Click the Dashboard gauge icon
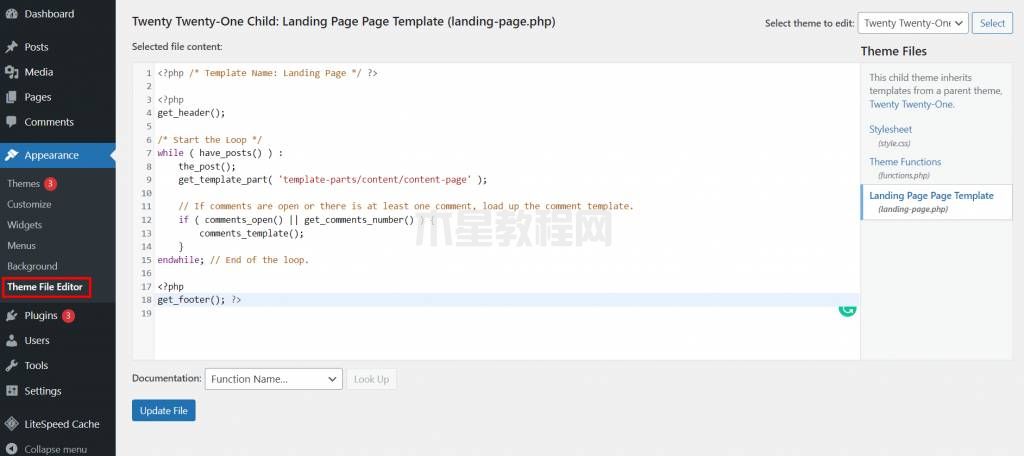The width and height of the screenshot is (1024, 456). (x=11, y=14)
